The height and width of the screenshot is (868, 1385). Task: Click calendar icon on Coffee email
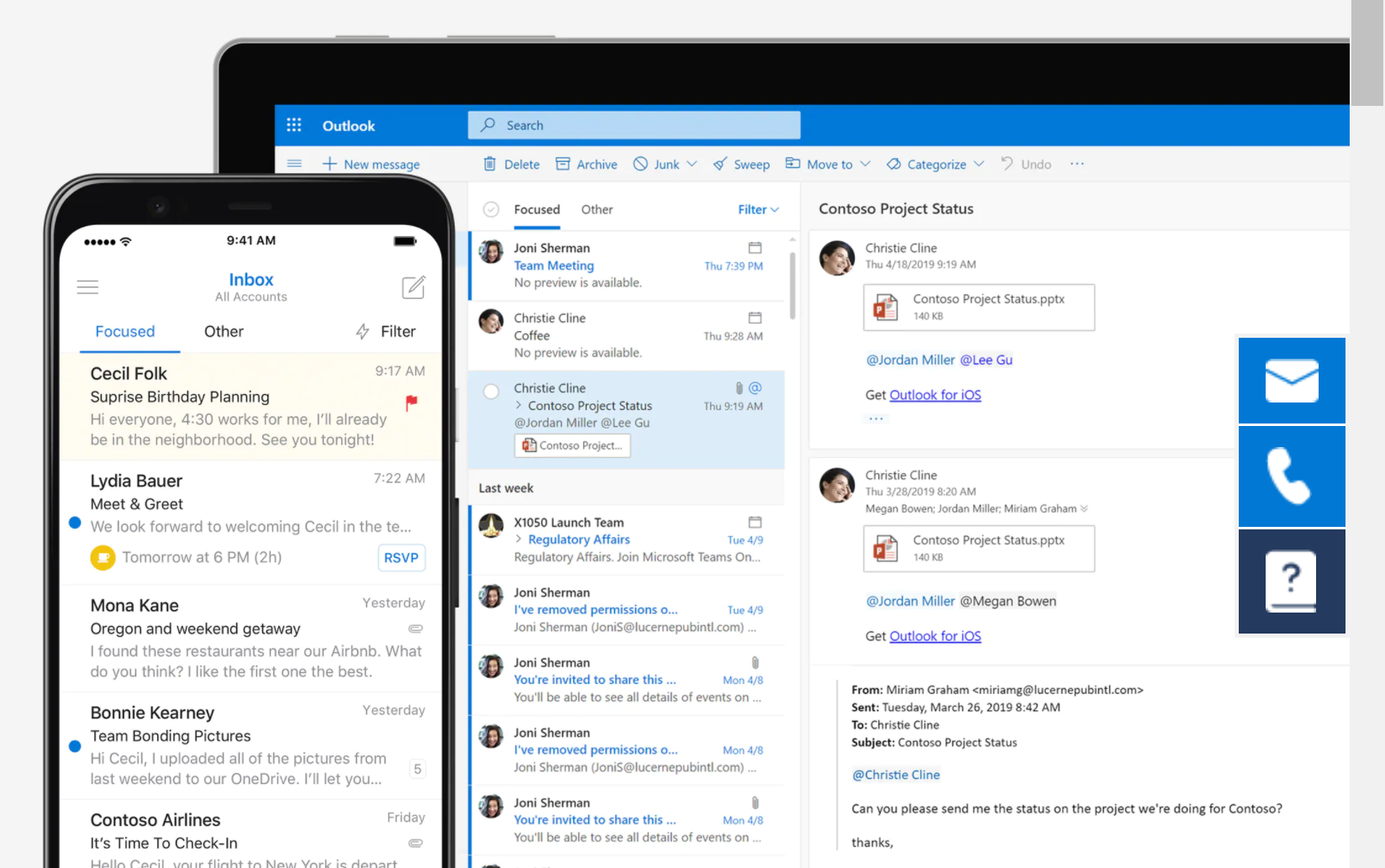755,318
